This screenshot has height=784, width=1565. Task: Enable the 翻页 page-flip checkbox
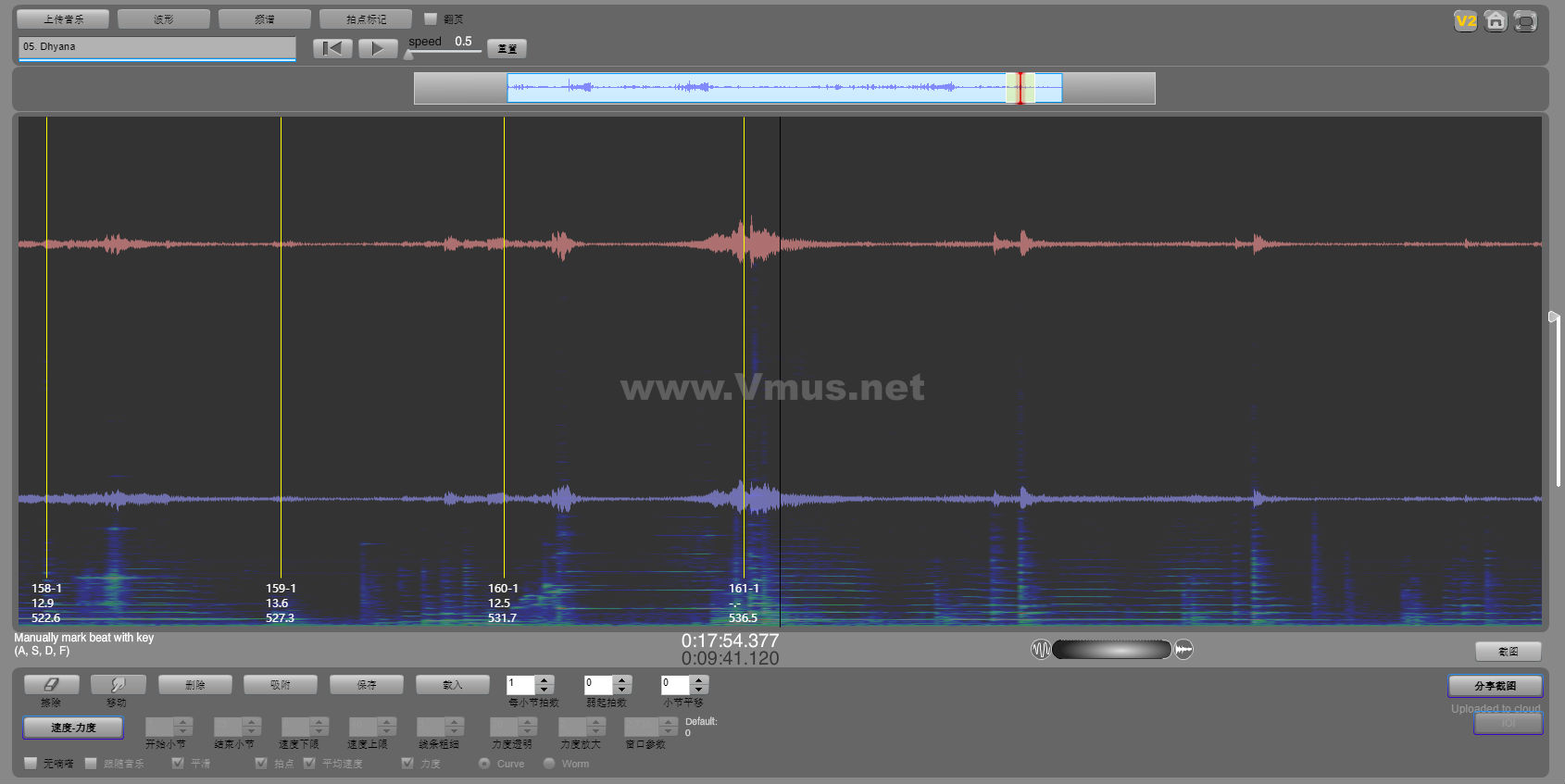(431, 19)
